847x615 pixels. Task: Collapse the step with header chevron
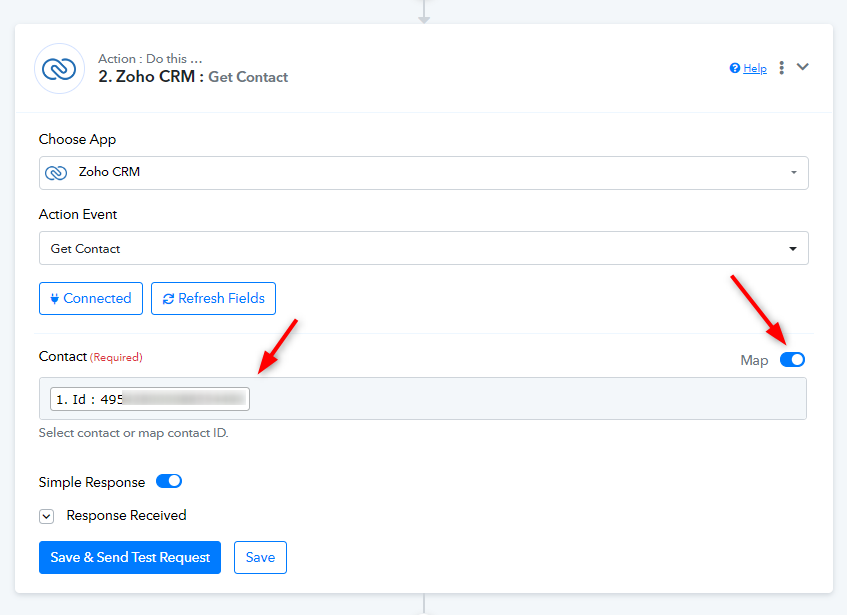click(x=803, y=67)
